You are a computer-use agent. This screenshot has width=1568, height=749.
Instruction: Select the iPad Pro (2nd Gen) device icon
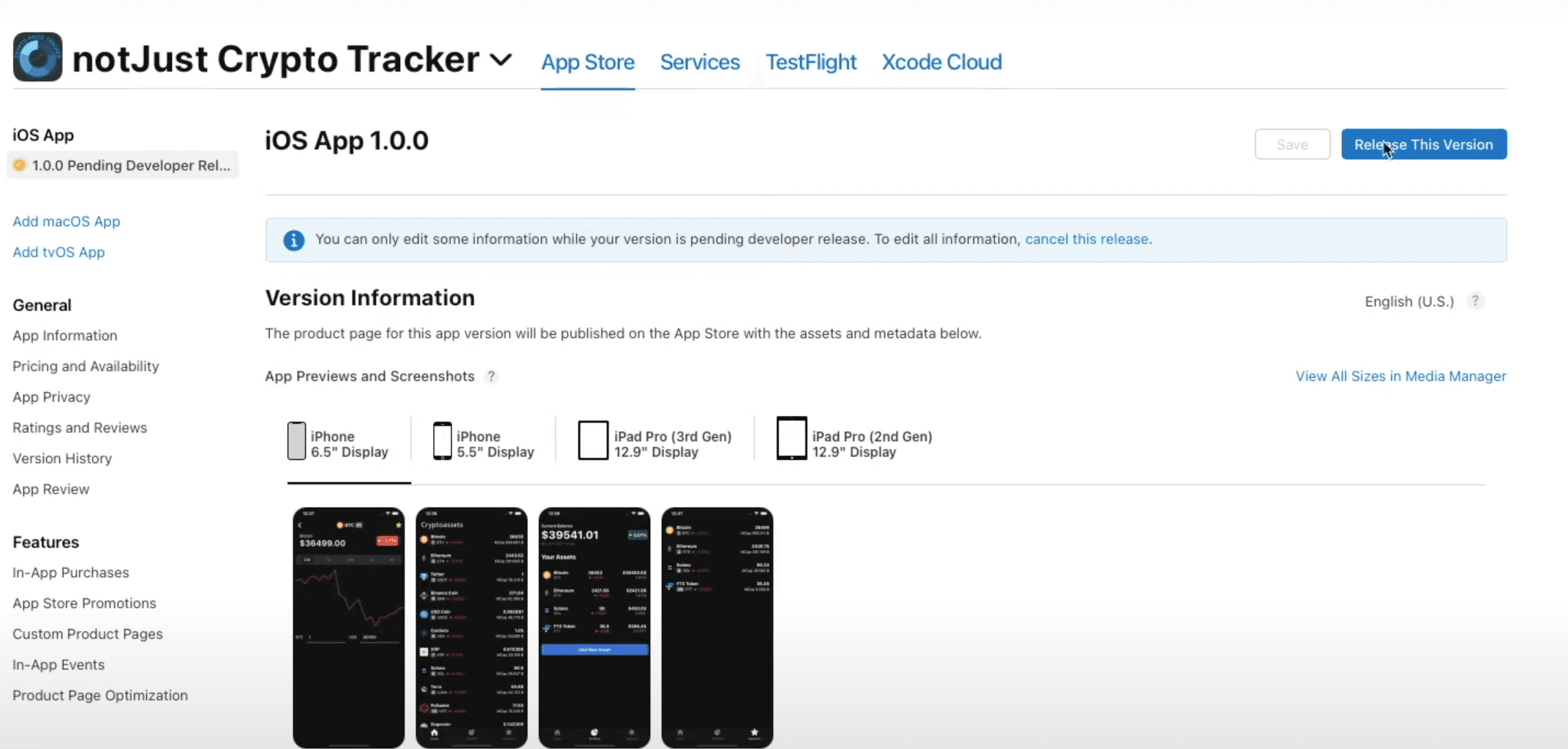pyautogui.click(x=791, y=438)
